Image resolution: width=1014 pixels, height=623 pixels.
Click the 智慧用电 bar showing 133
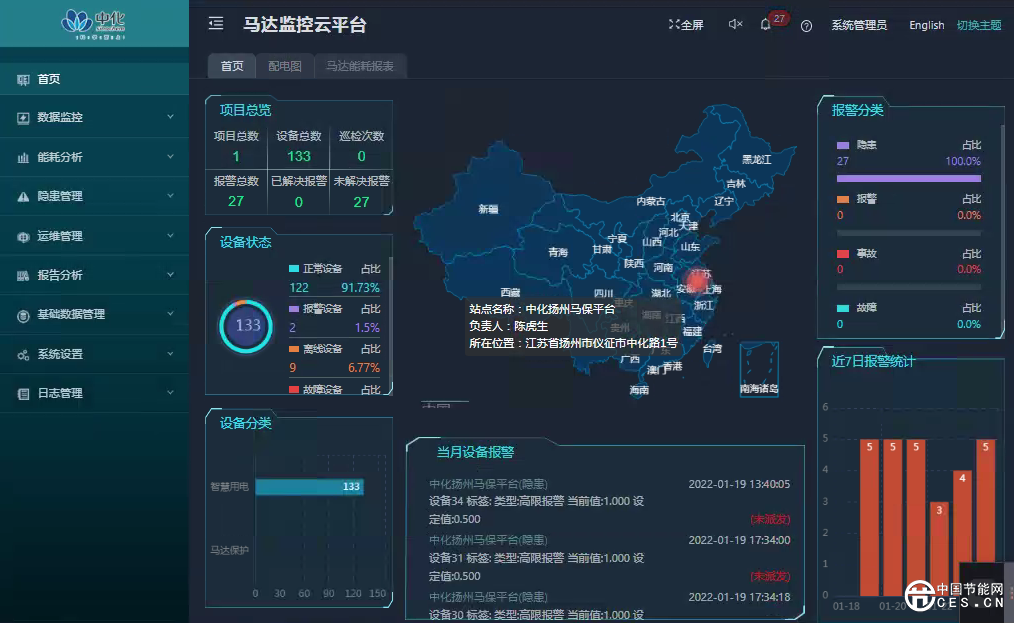pyautogui.click(x=309, y=486)
